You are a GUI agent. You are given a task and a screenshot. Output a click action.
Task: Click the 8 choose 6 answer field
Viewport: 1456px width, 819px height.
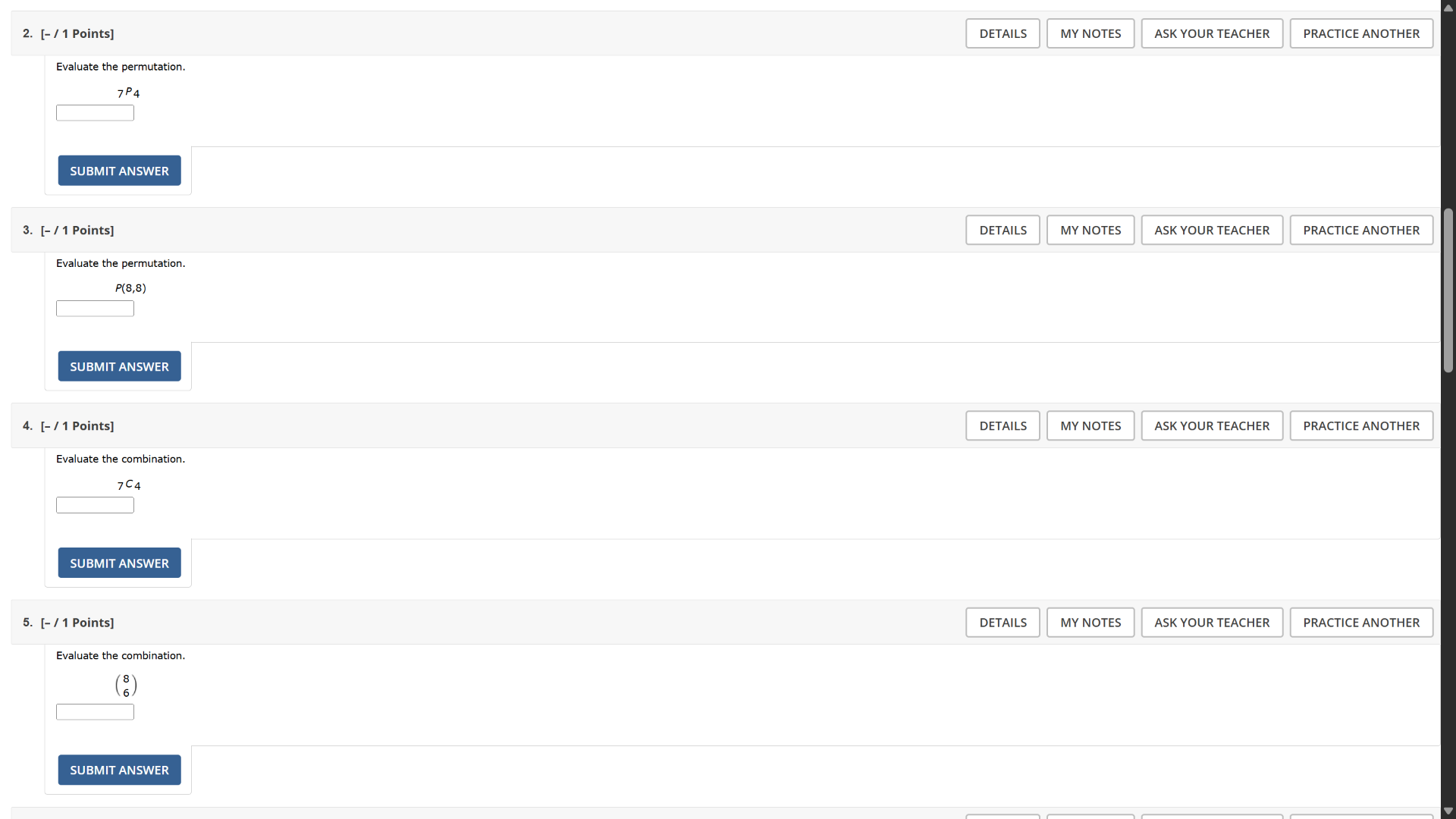pos(95,711)
